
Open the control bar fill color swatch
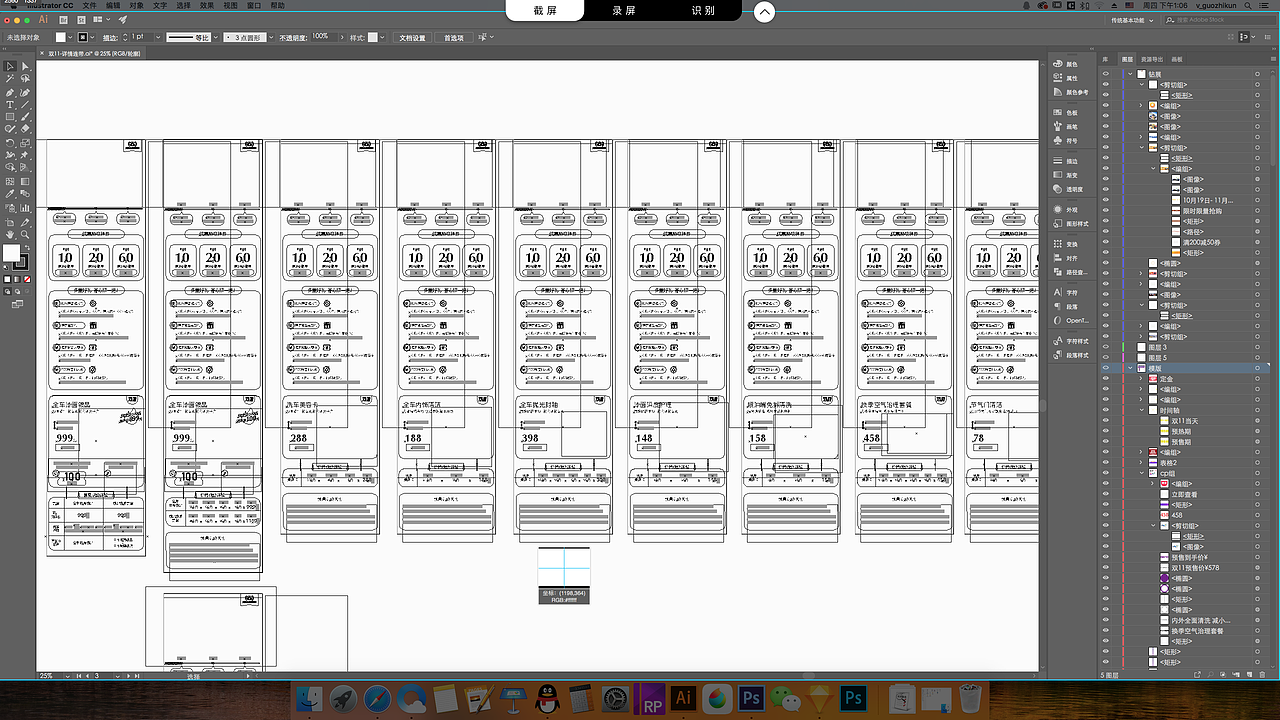[61, 38]
